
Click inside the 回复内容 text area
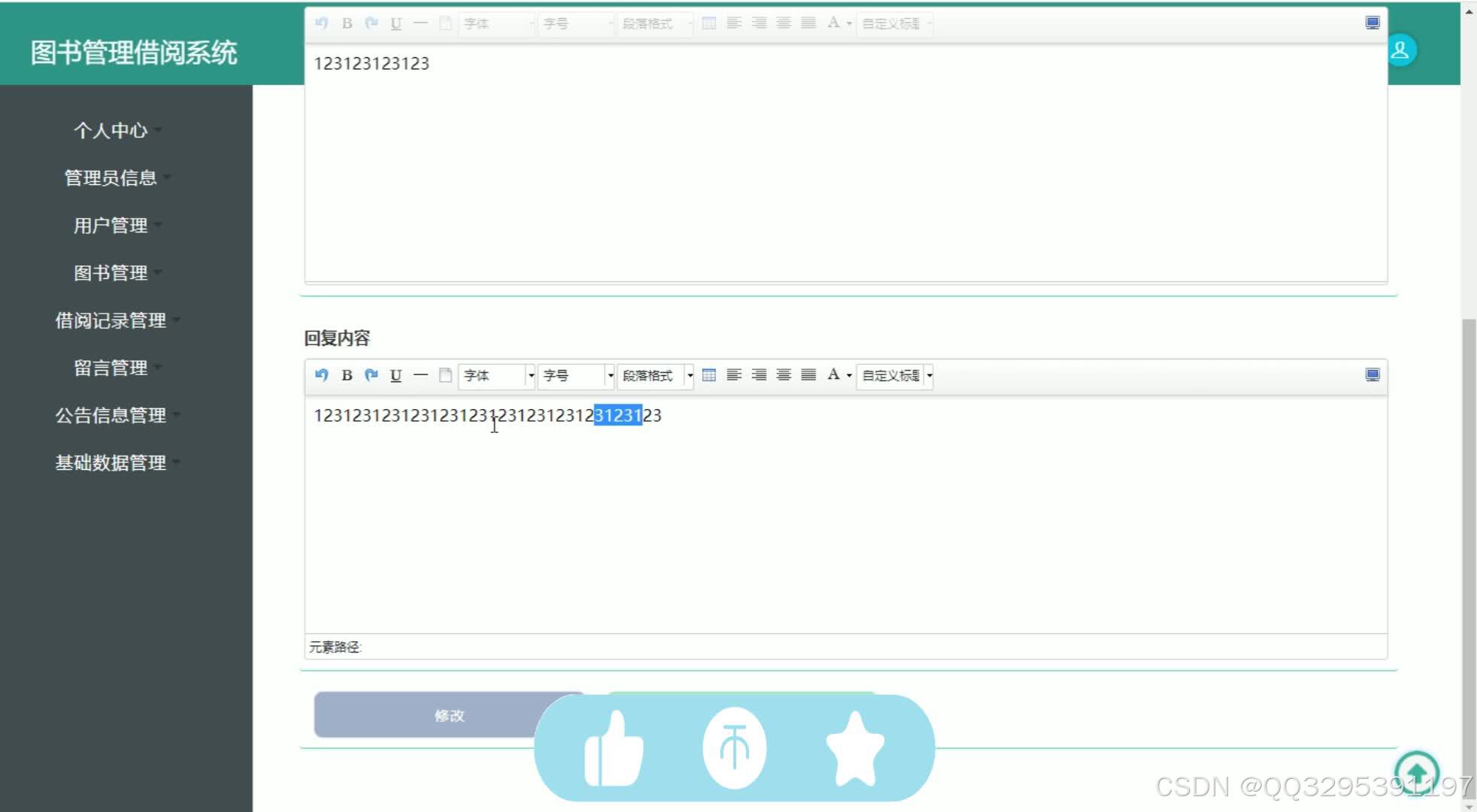[845, 514]
